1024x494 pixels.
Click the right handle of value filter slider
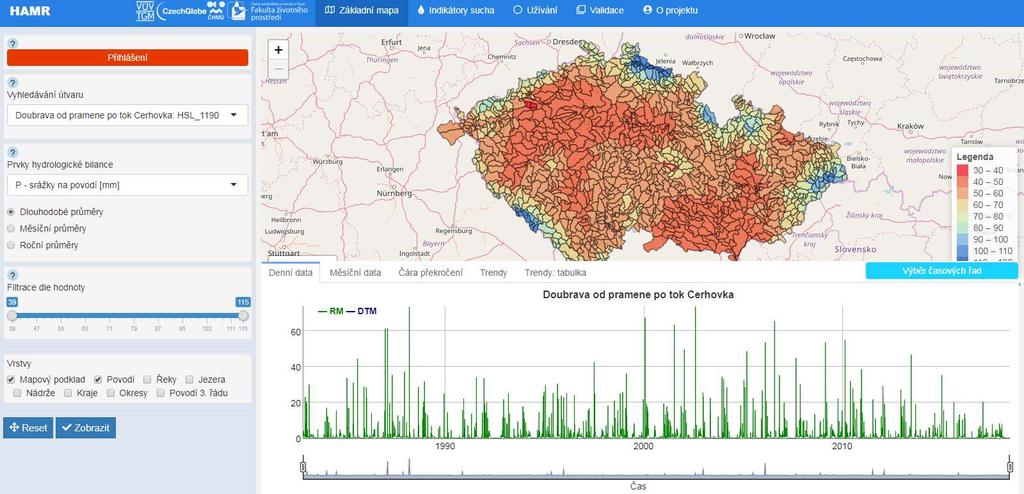point(243,316)
